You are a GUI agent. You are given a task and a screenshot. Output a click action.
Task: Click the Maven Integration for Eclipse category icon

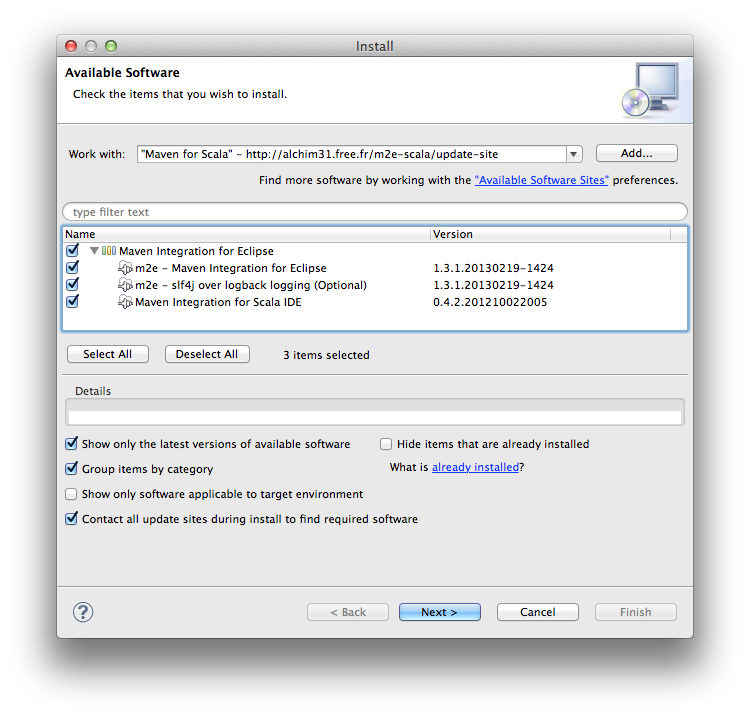click(109, 251)
